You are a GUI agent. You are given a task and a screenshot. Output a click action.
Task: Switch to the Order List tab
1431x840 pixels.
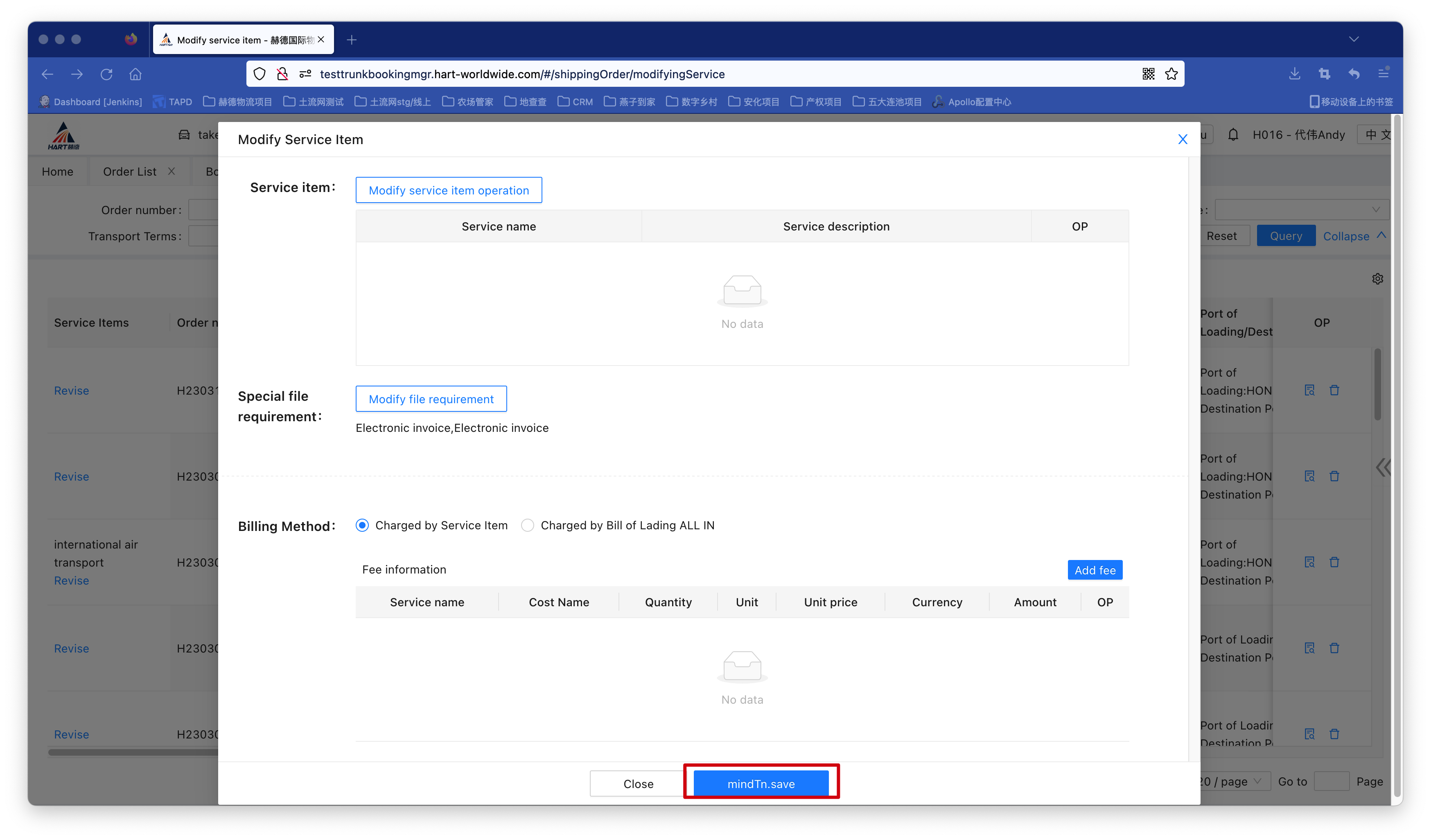tap(129, 172)
